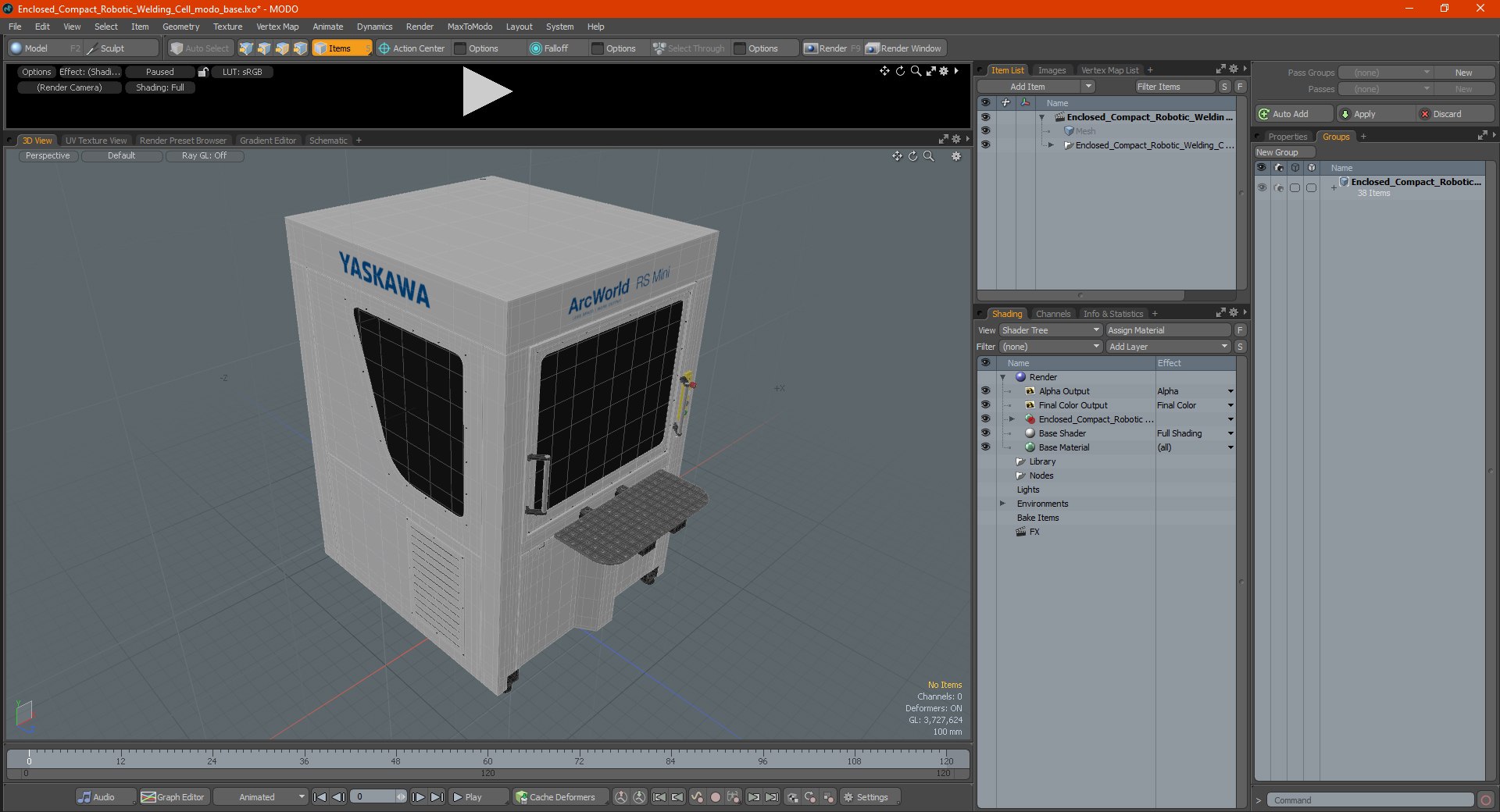Click the Render F9 toolbar button
Image resolution: width=1500 pixels, height=812 pixels.
coord(832,48)
